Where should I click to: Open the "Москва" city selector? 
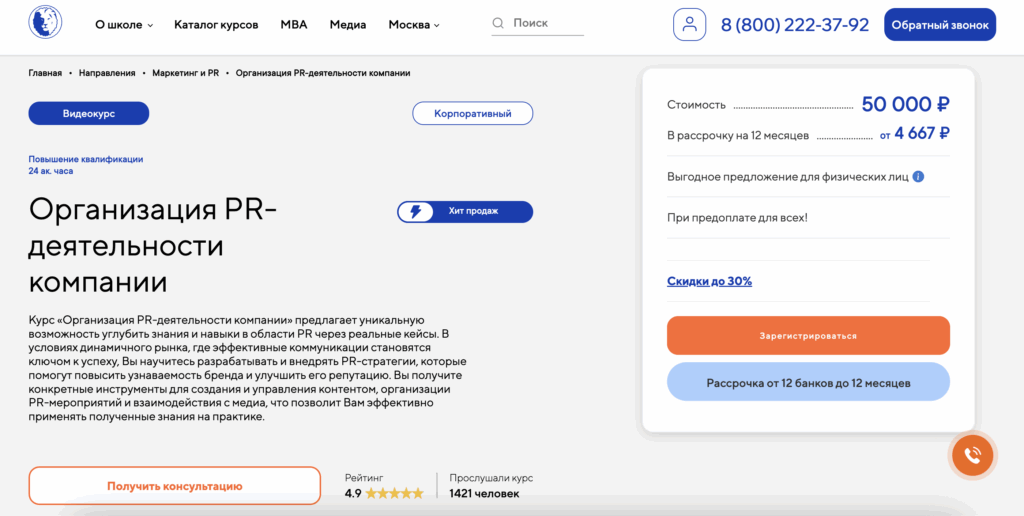tap(414, 24)
